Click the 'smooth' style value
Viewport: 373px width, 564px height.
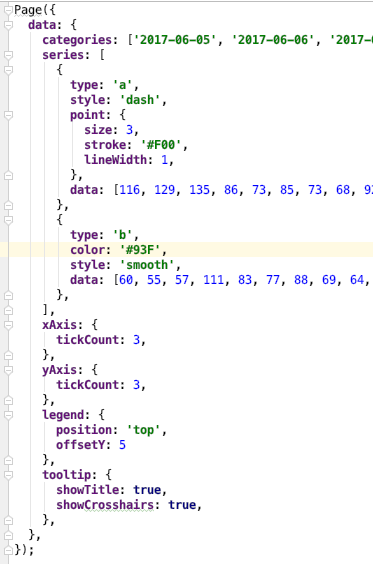pos(147,265)
